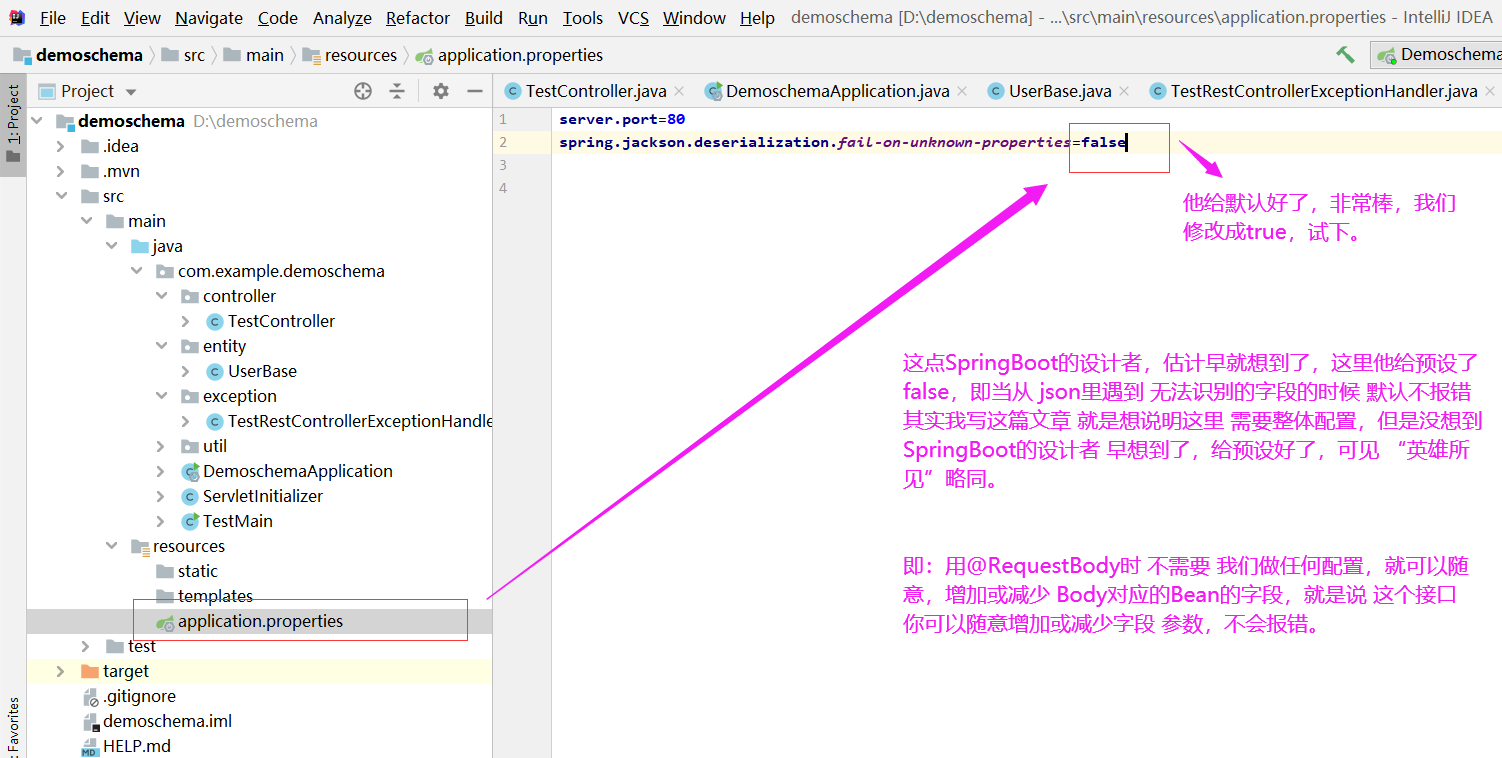
Task: Open the Project panel settings gear
Action: pos(438,90)
